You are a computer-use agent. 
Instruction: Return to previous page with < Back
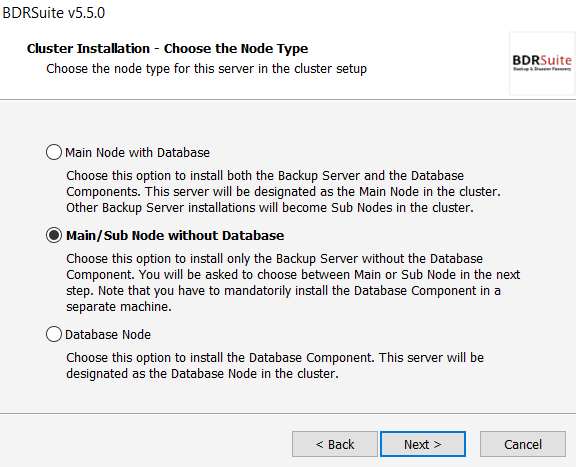click(x=335, y=444)
